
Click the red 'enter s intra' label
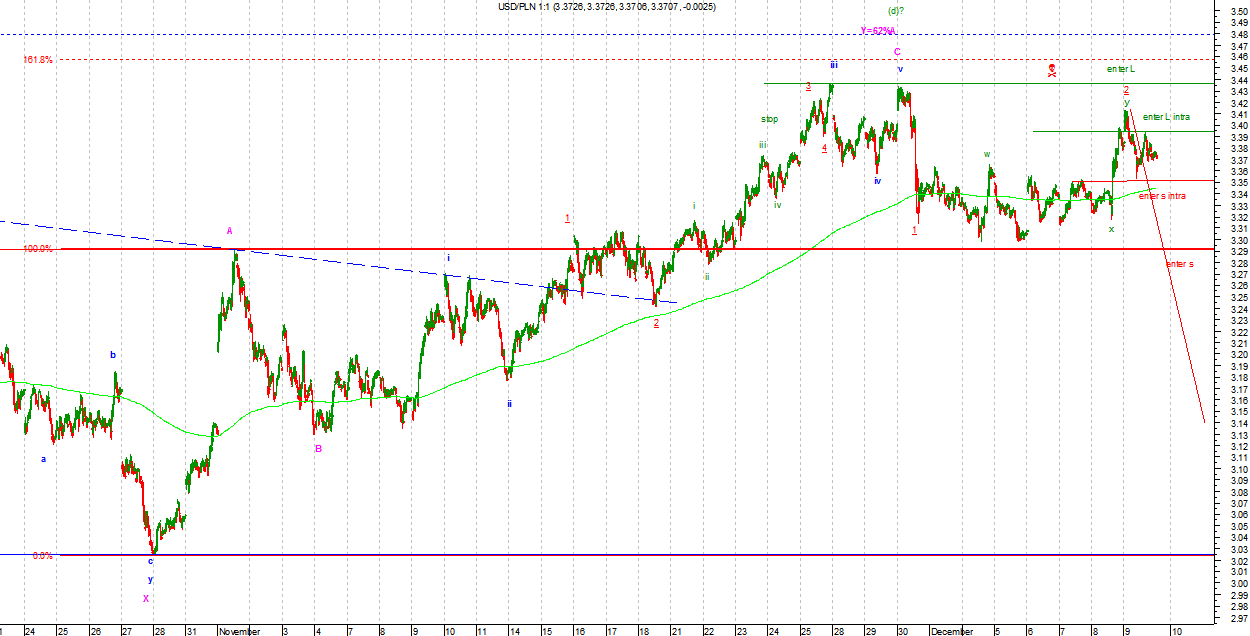(x=1162, y=196)
